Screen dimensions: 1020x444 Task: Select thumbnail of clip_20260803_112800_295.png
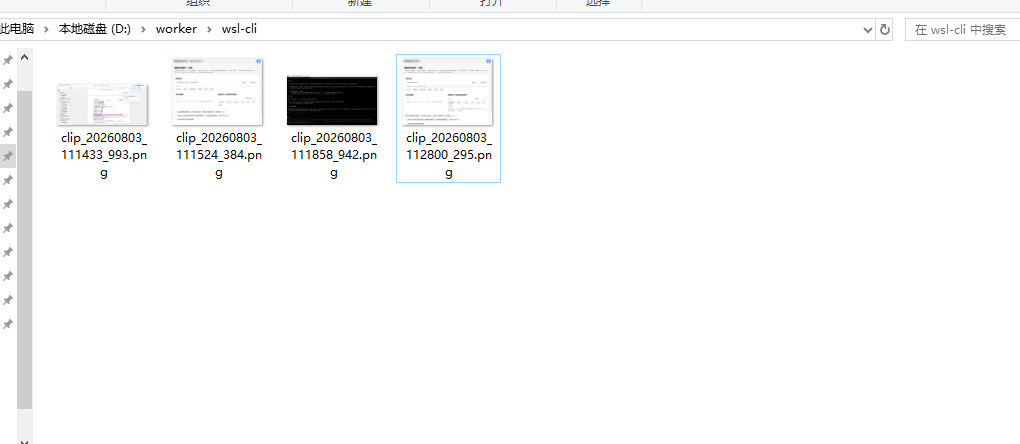click(x=448, y=92)
